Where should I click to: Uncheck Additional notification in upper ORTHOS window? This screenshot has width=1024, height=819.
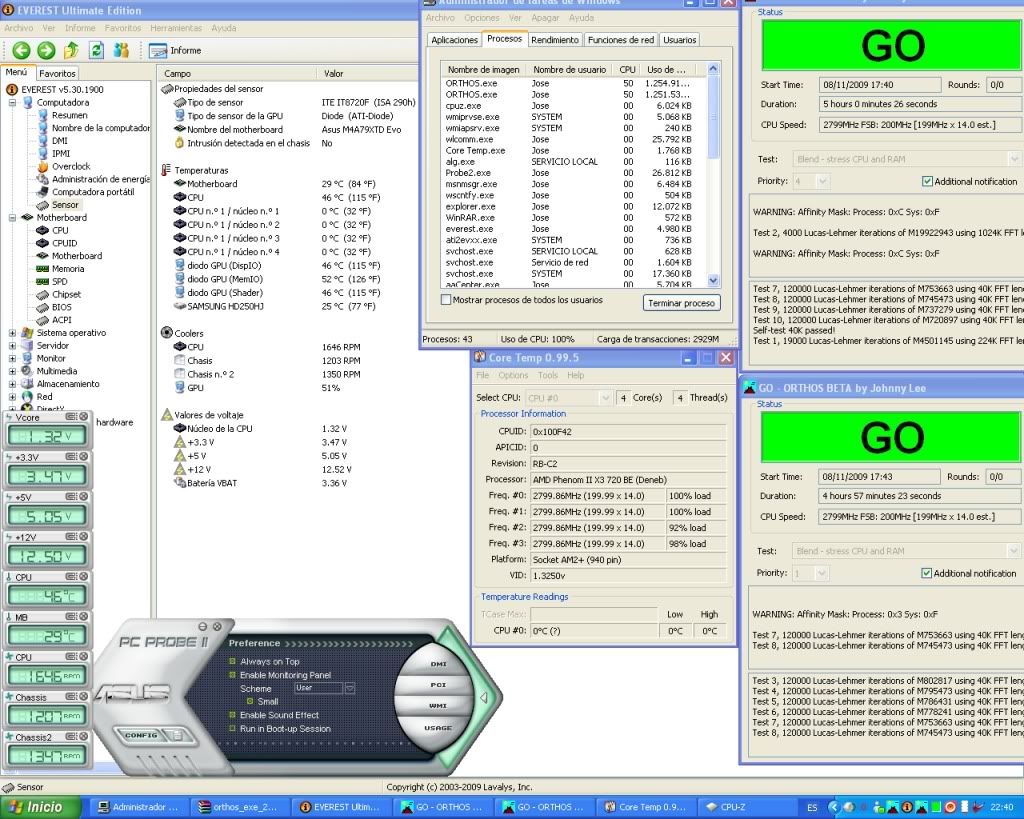coord(927,182)
